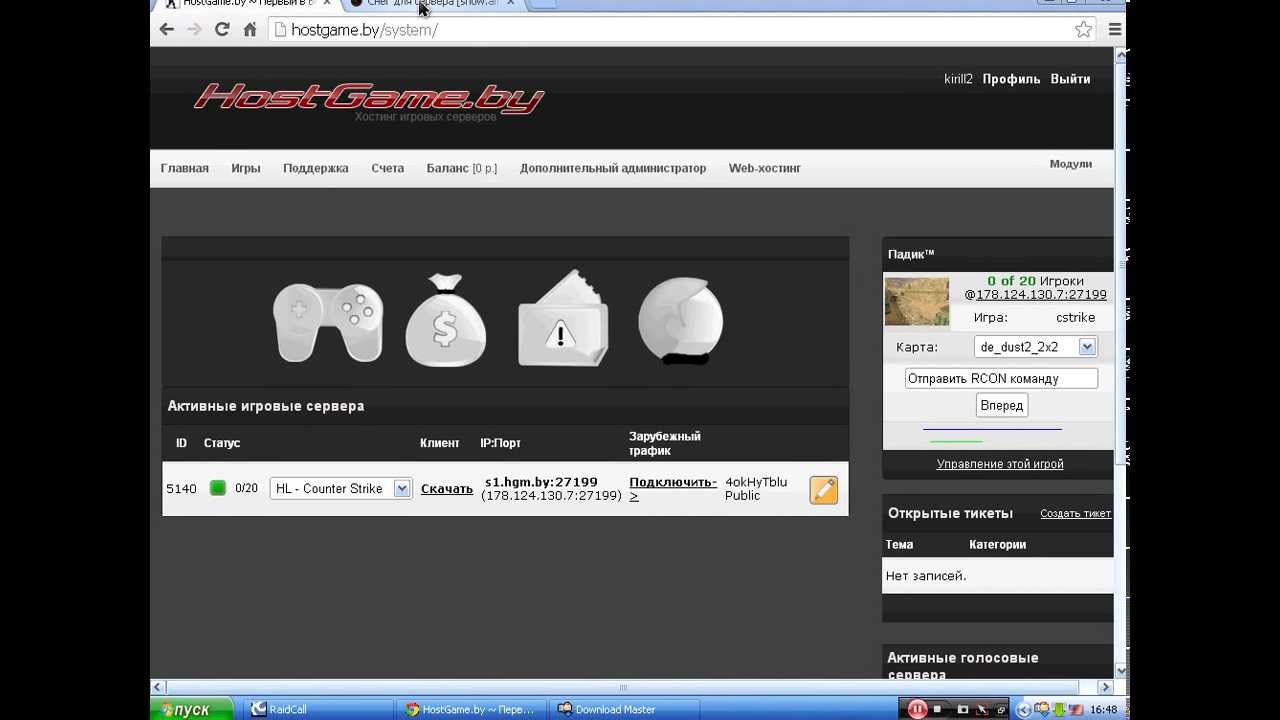Open the Start (пуск) menu
This screenshot has height=720, width=1280.
[x=192, y=709]
